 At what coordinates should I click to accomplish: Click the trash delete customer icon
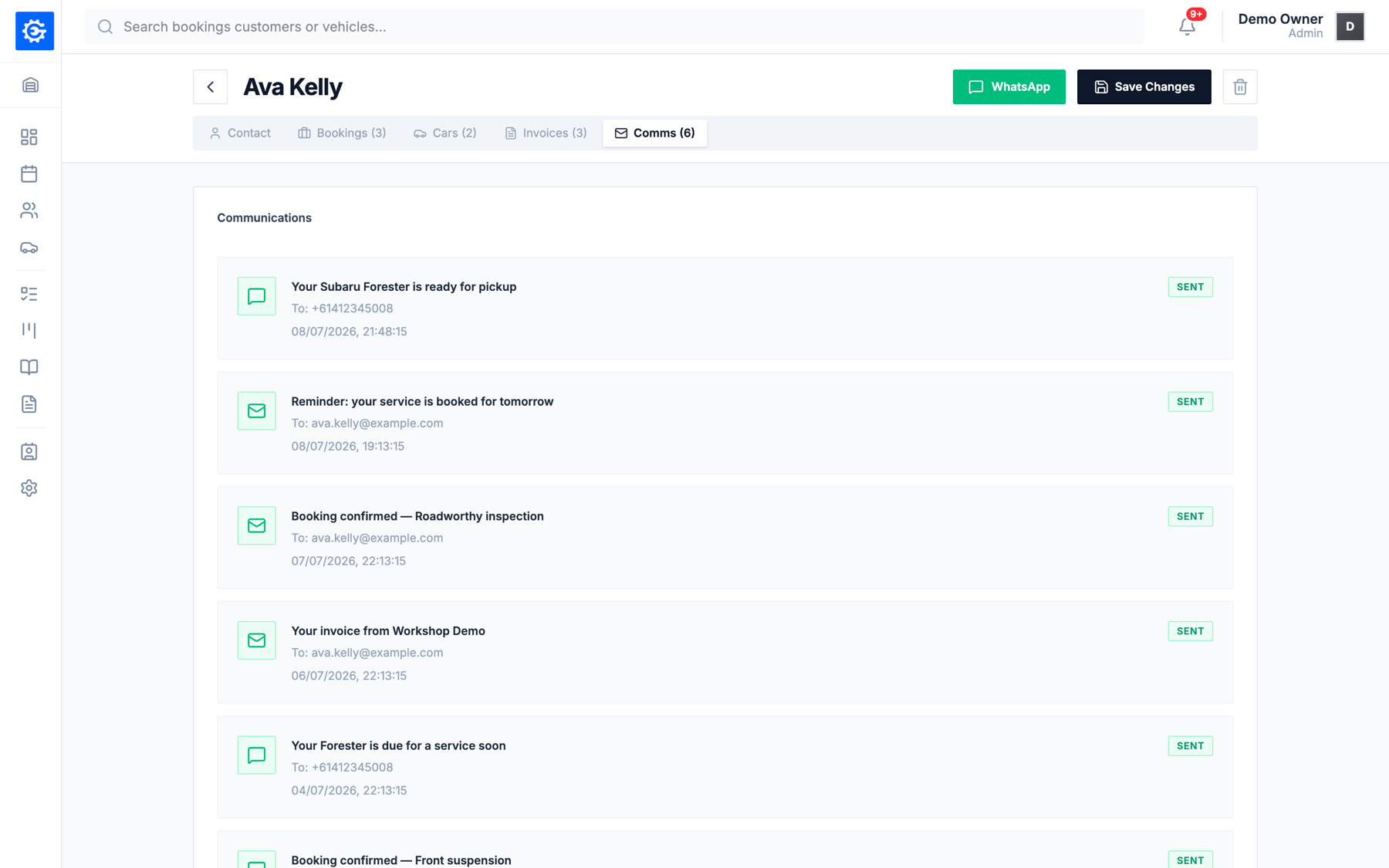click(x=1240, y=87)
